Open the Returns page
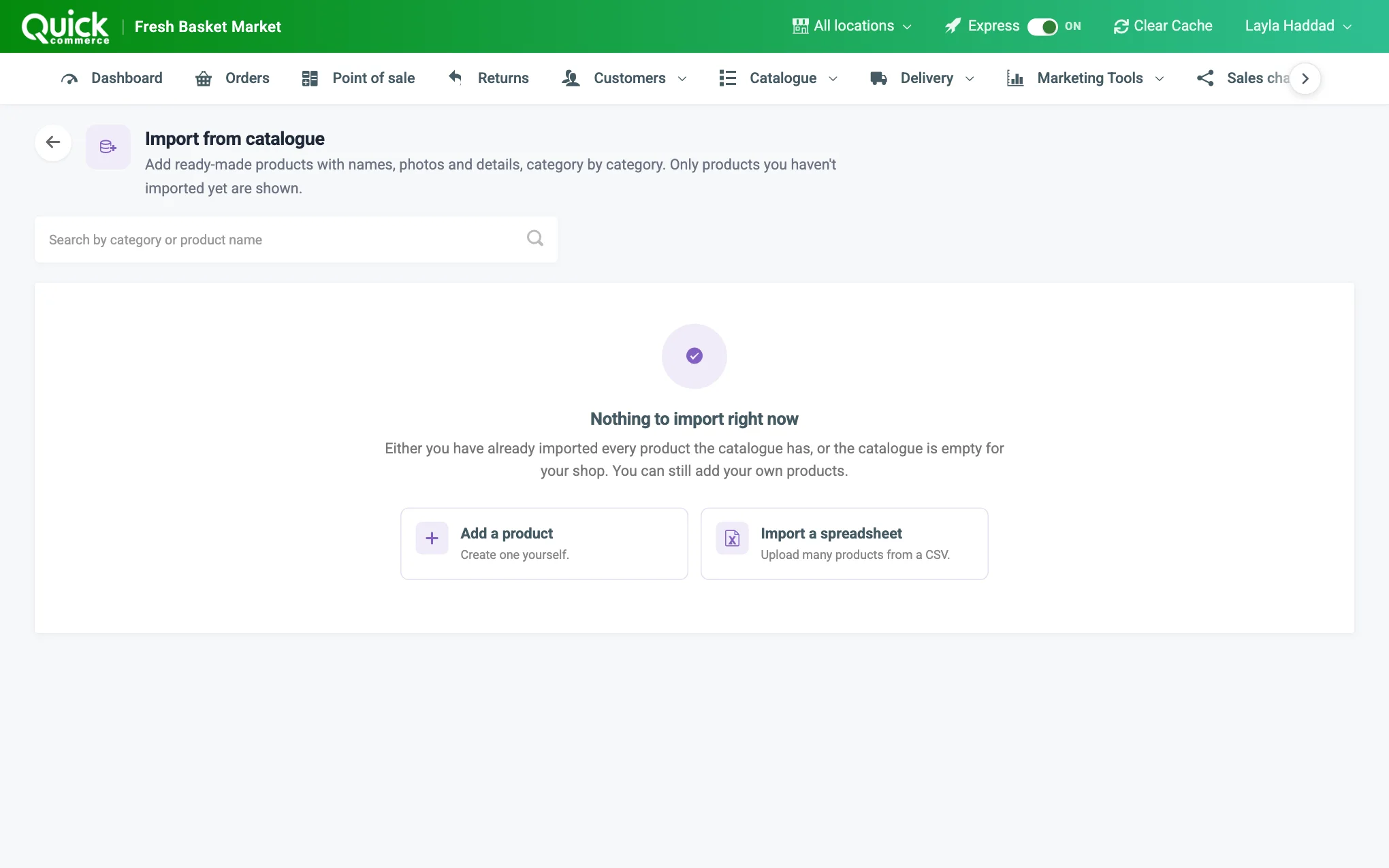1389x868 pixels. 488,78
